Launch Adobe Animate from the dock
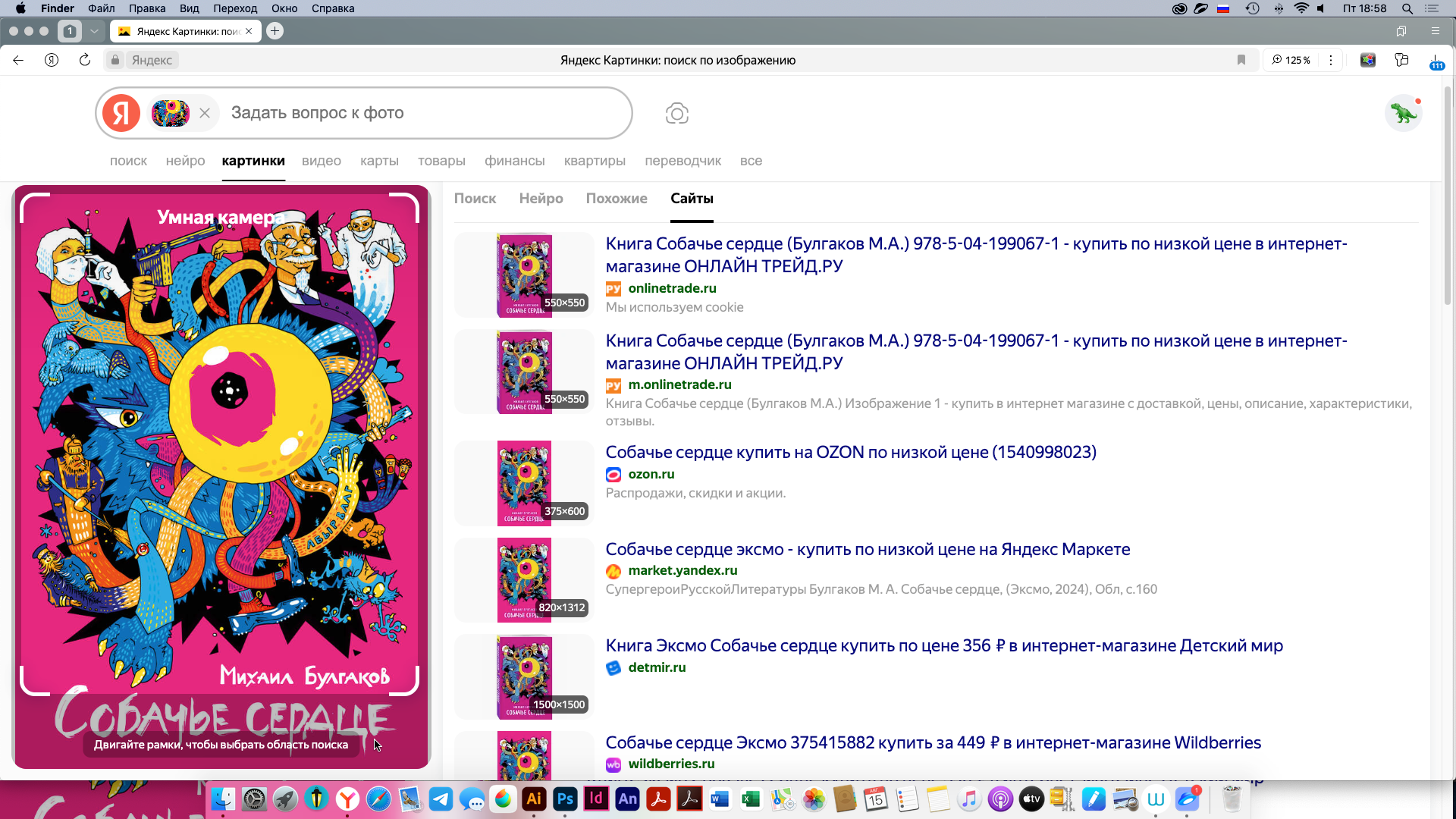 (627, 799)
